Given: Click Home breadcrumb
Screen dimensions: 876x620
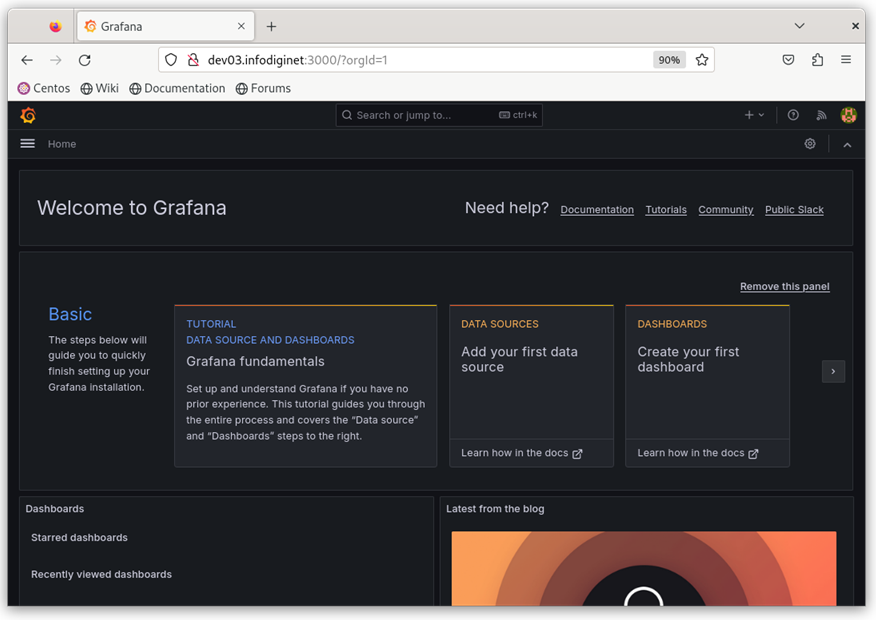Looking at the screenshot, I should click(x=61, y=144).
